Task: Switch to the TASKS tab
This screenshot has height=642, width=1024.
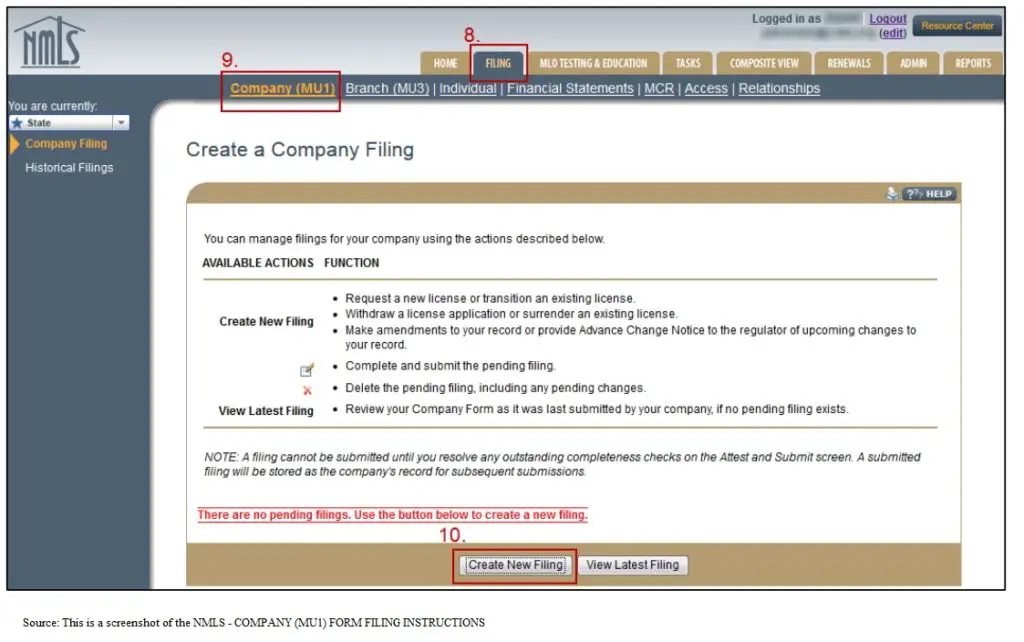Action: tap(688, 63)
